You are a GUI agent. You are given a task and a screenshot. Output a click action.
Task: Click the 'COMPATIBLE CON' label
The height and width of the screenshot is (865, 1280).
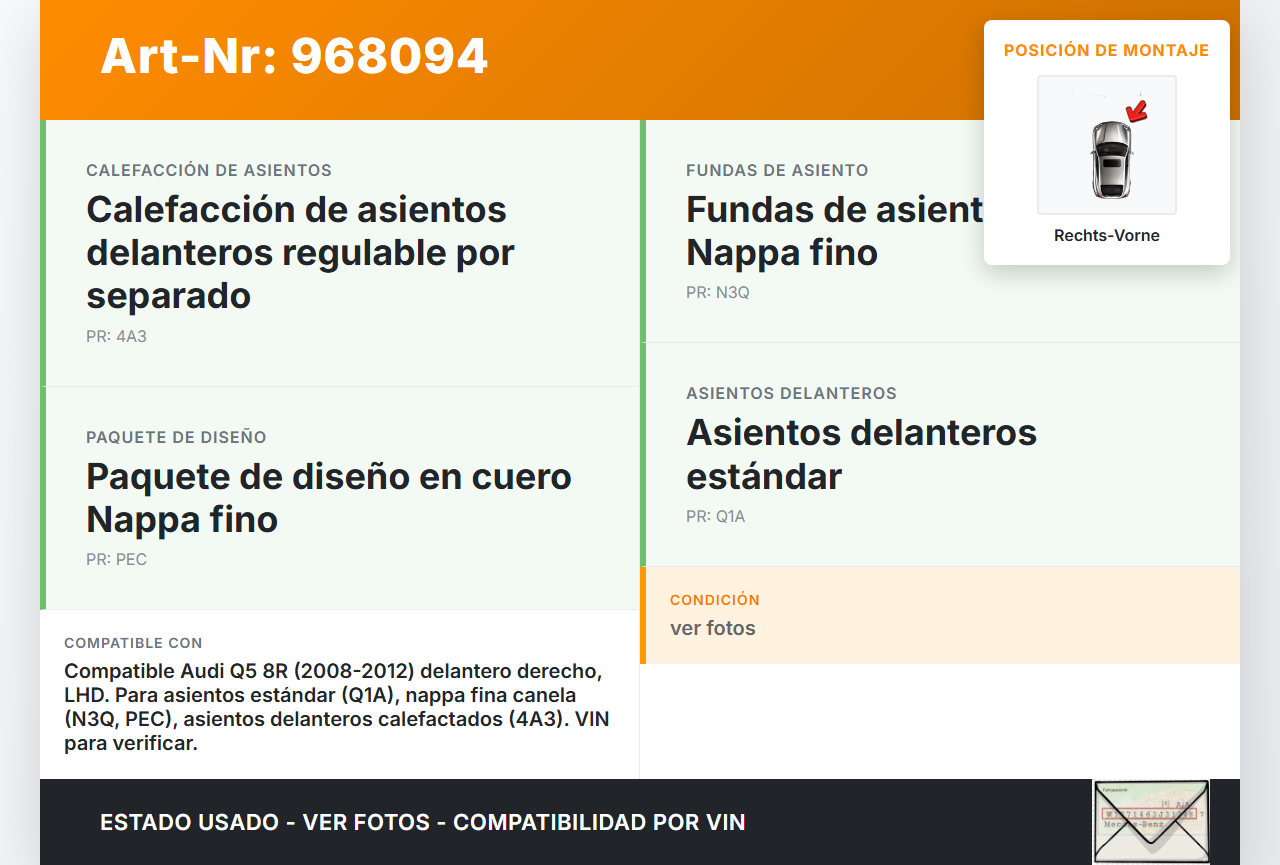tap(133, 643)
